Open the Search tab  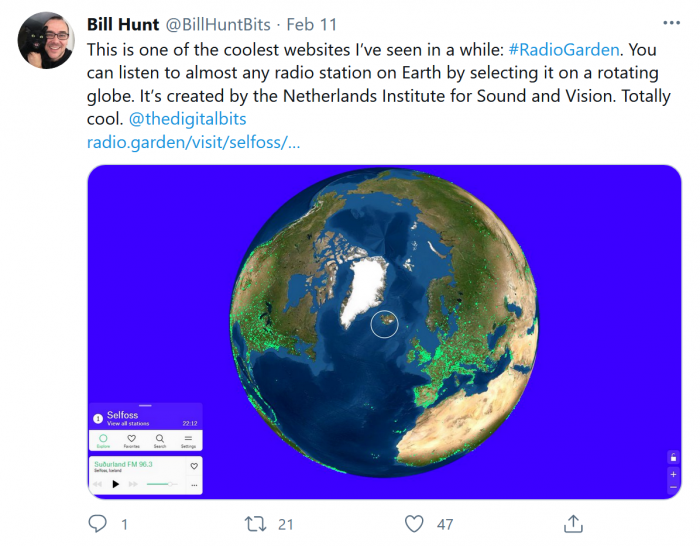(x=160, y=441)
